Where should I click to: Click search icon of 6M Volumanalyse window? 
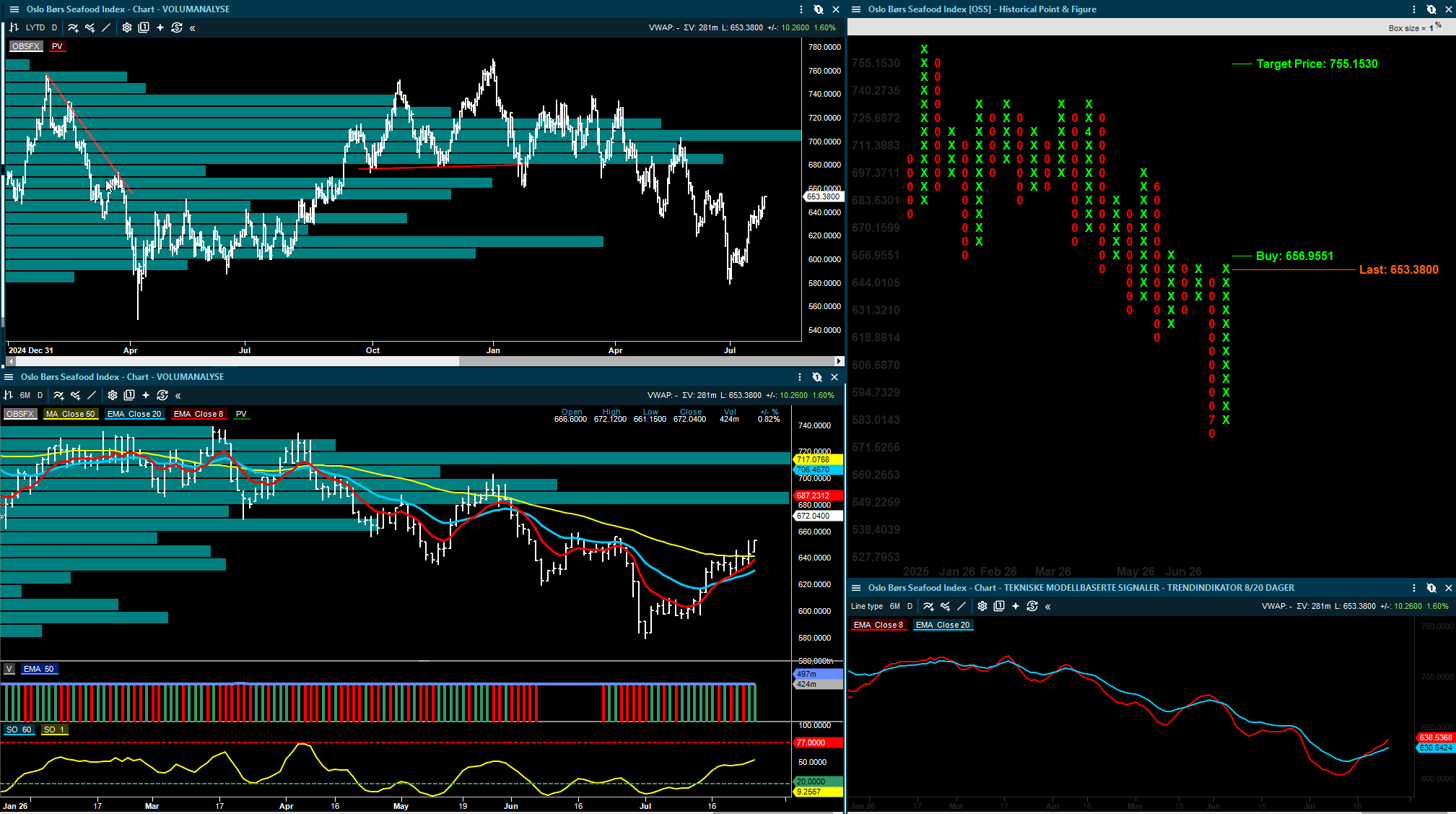click(817, 377)
